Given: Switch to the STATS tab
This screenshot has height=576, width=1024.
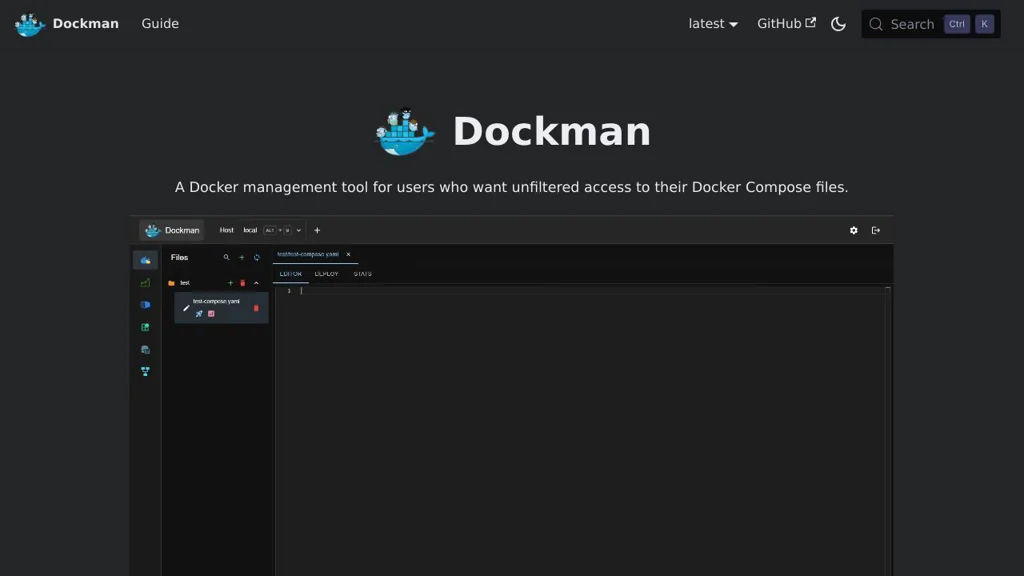Looking at the screenshot, I should point(362,274).
